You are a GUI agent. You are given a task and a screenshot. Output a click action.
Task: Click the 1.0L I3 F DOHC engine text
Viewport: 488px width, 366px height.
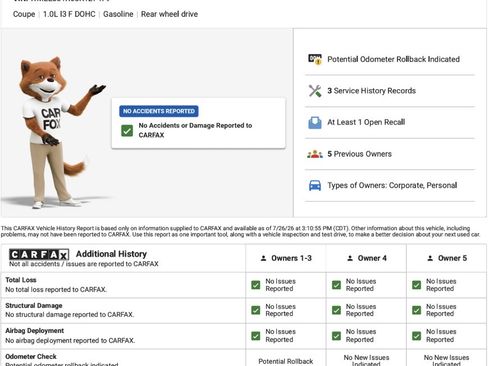tap(69, 14)
